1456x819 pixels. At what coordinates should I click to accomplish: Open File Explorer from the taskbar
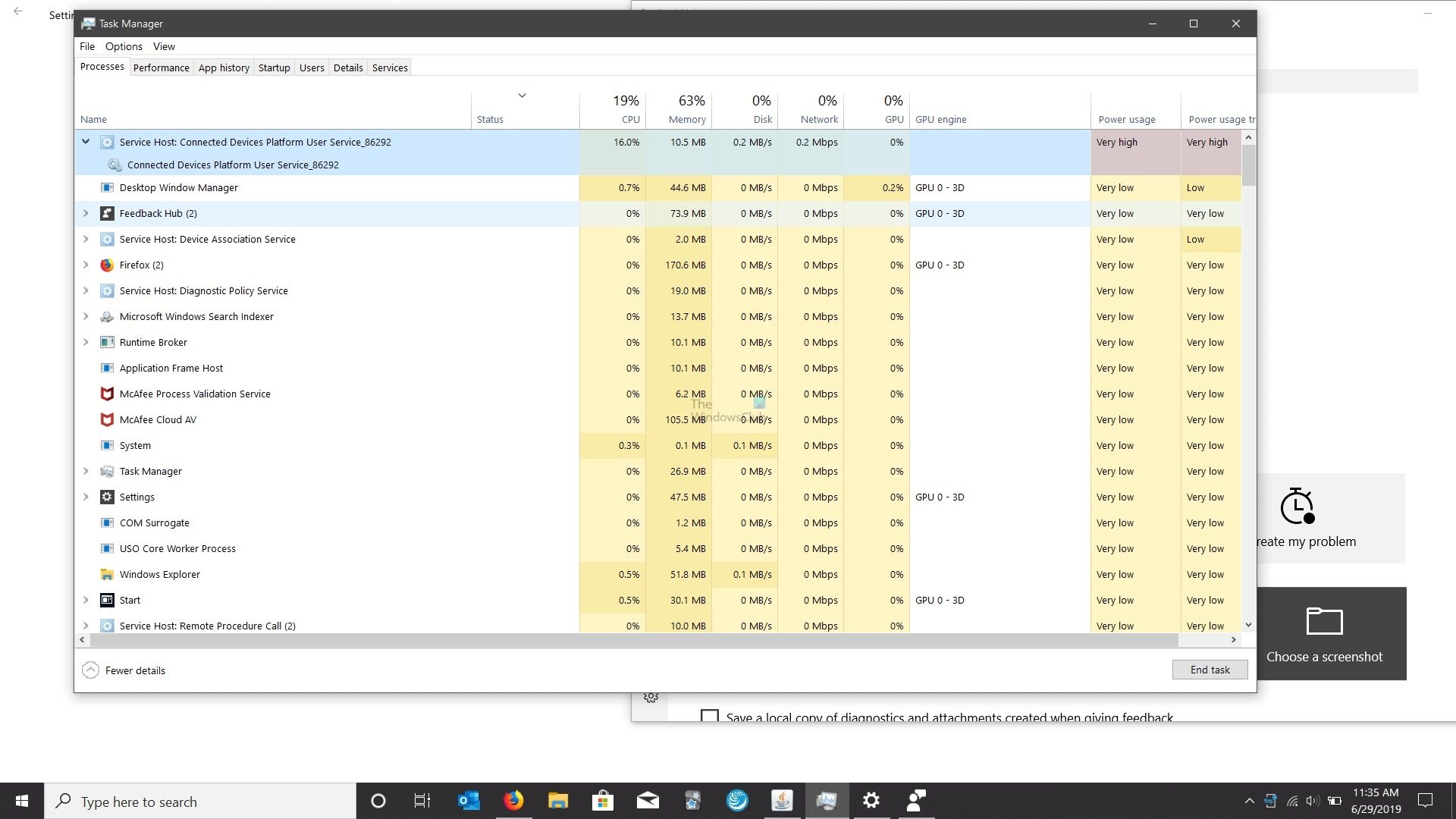(558, 800)
